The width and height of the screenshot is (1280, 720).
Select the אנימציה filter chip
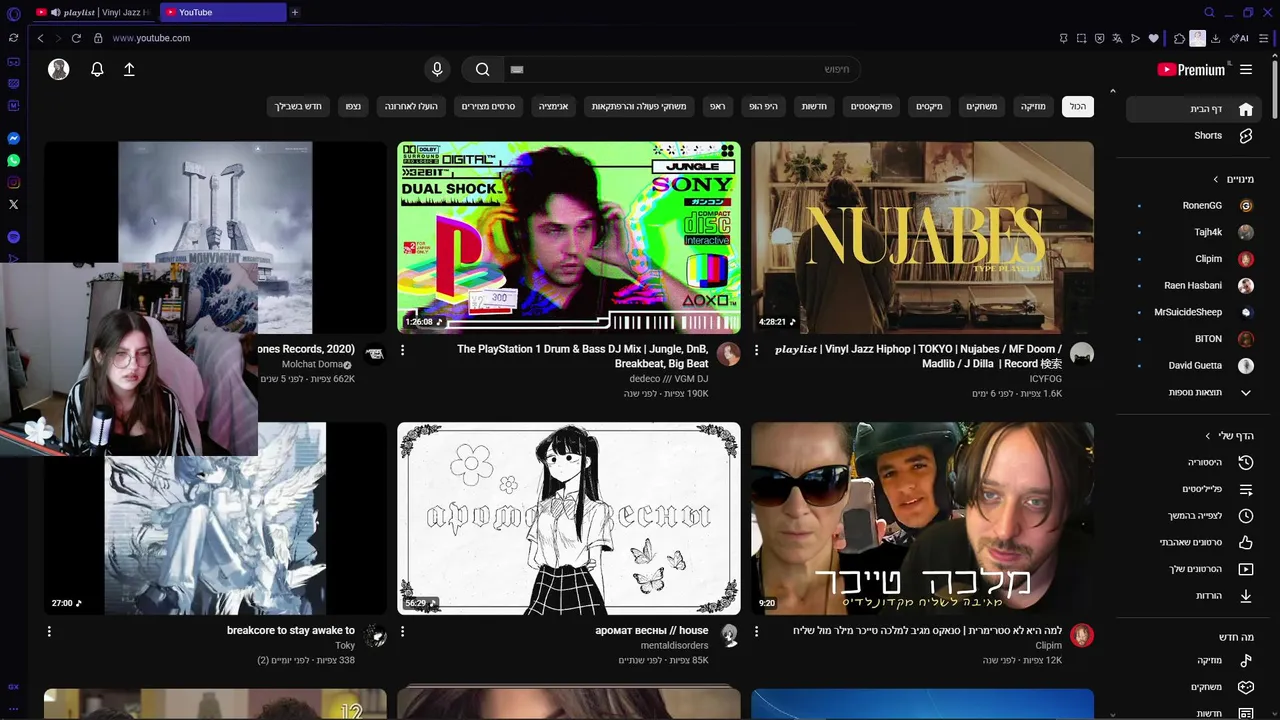(553, 106)
